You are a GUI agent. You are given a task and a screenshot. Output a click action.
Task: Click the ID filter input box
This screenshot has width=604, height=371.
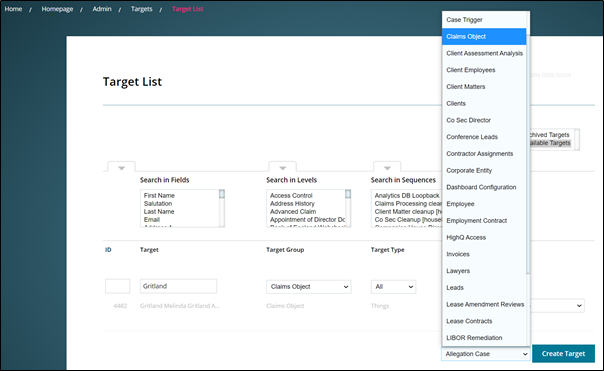point(117,286)
